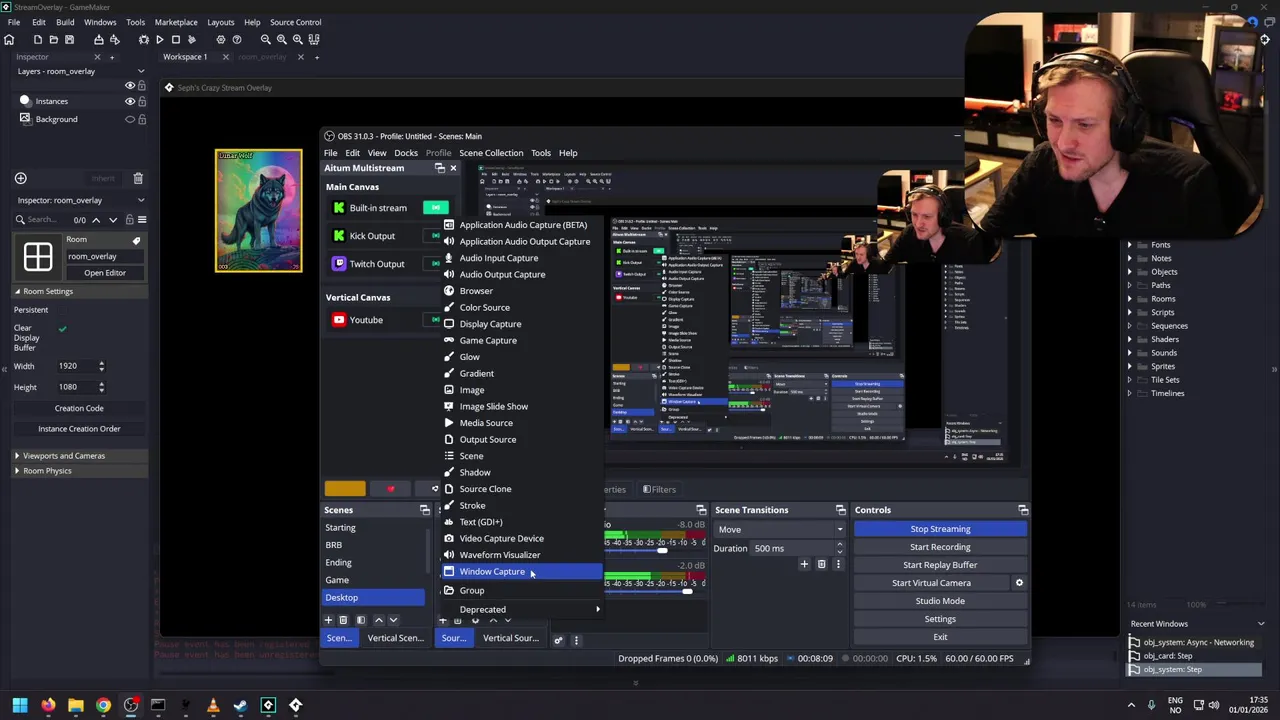Image resolution: width=1280 pixels, height=720 pixels.
Task: Adjust upper audio mixer volume slider
Action: tap(662, 550)
